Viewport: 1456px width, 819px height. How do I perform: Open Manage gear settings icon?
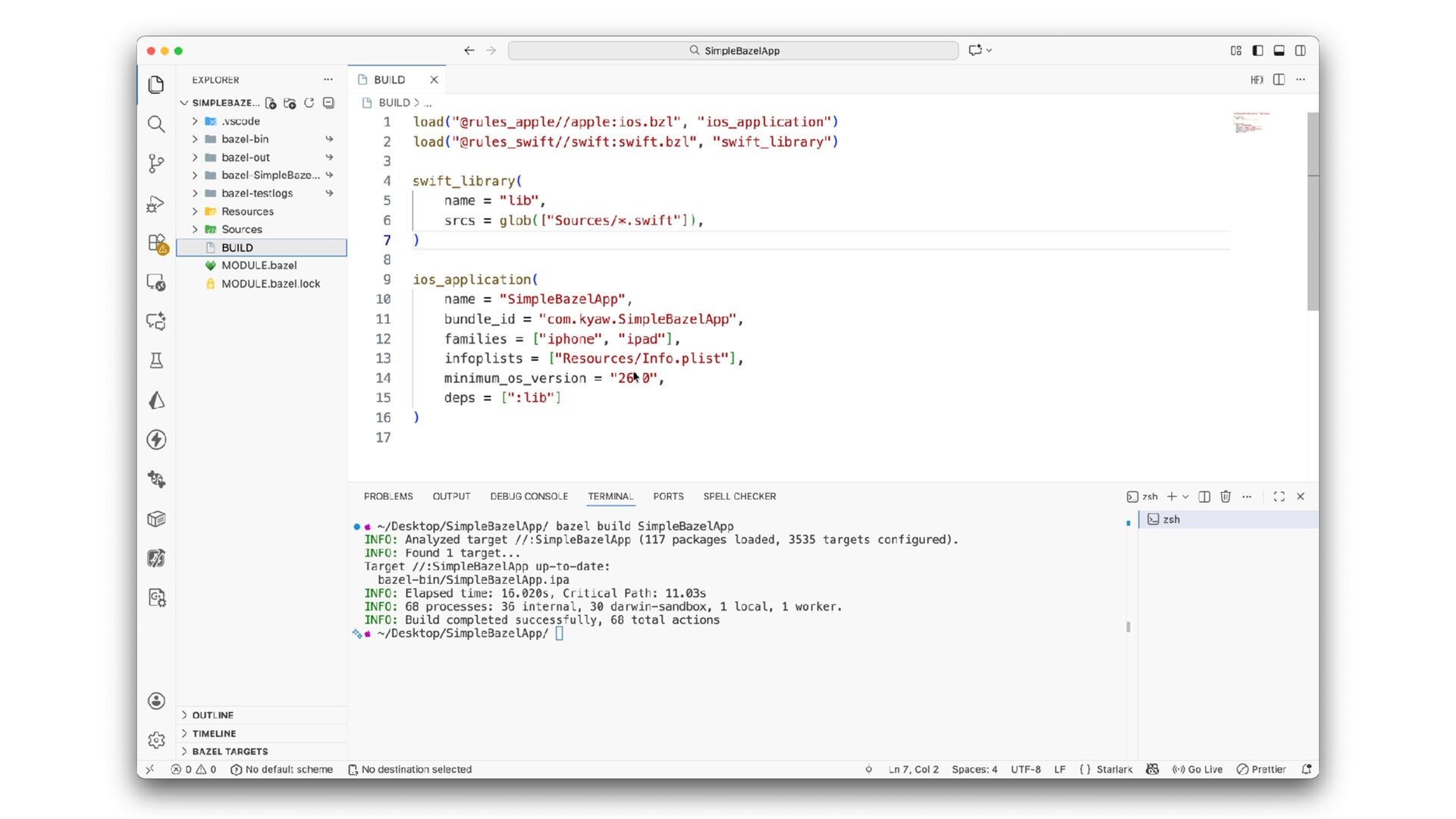coord(156,740)
